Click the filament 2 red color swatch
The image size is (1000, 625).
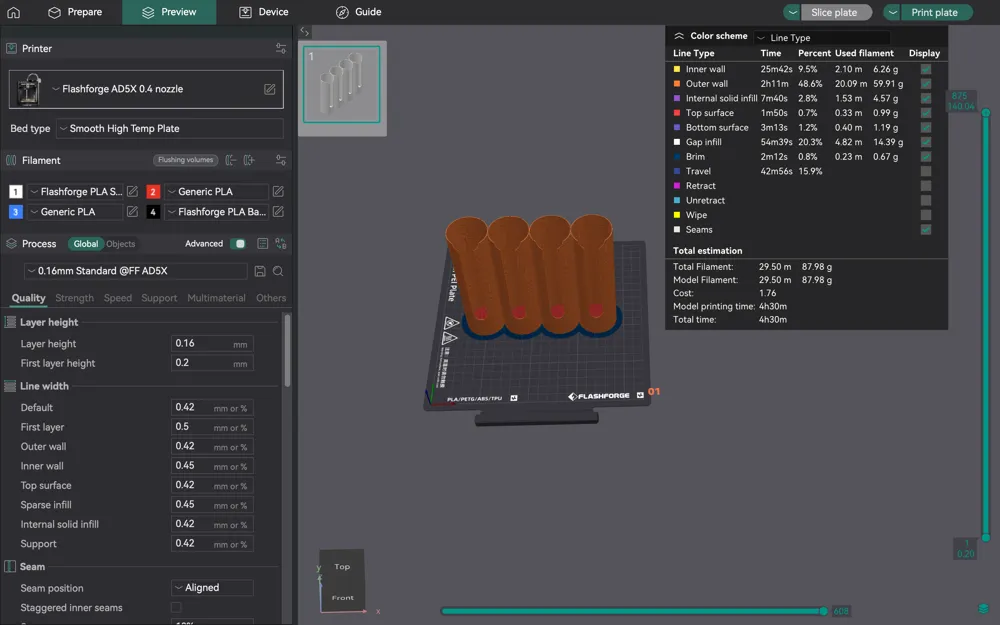pos(153,191)
